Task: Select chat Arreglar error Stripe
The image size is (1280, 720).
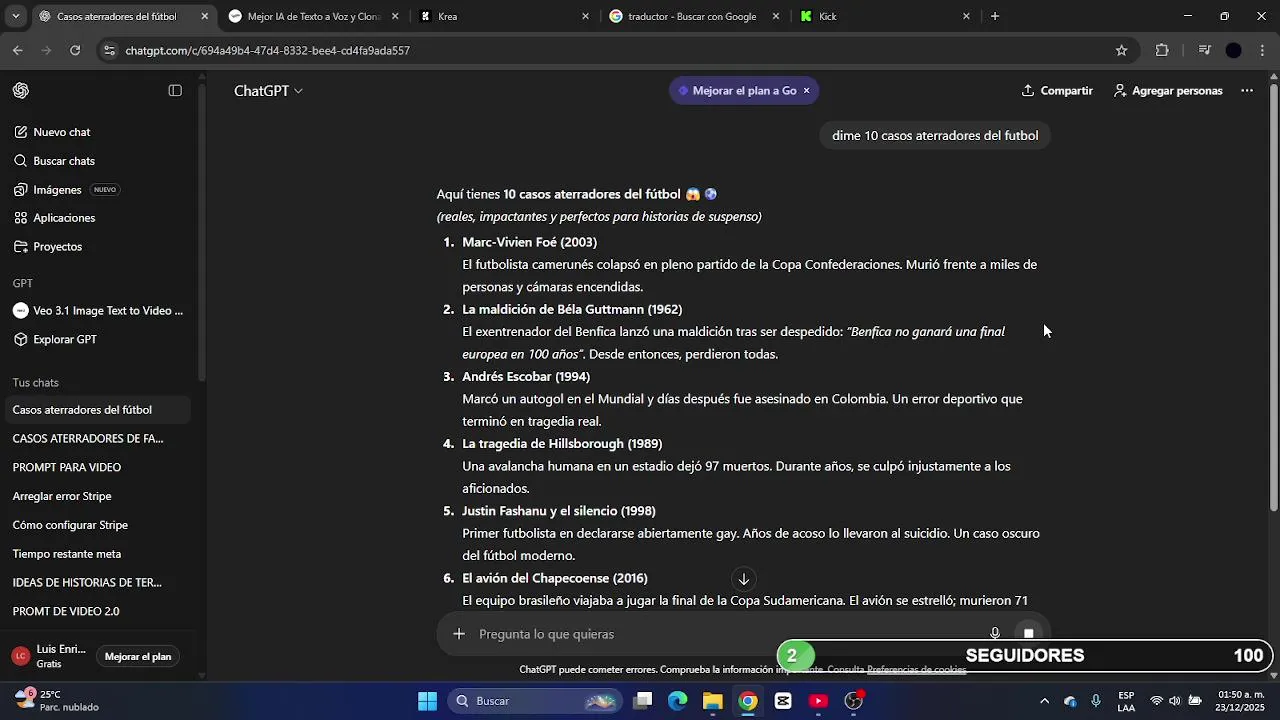Action: tap(62, 497)
